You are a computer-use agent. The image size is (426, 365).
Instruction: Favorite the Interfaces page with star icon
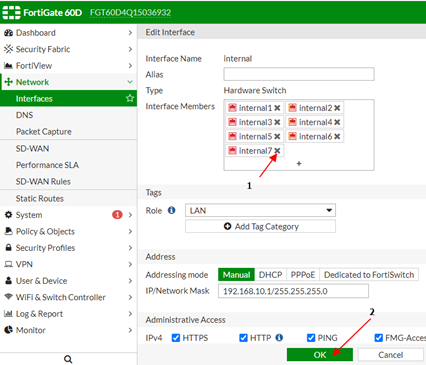click(130, 98)
